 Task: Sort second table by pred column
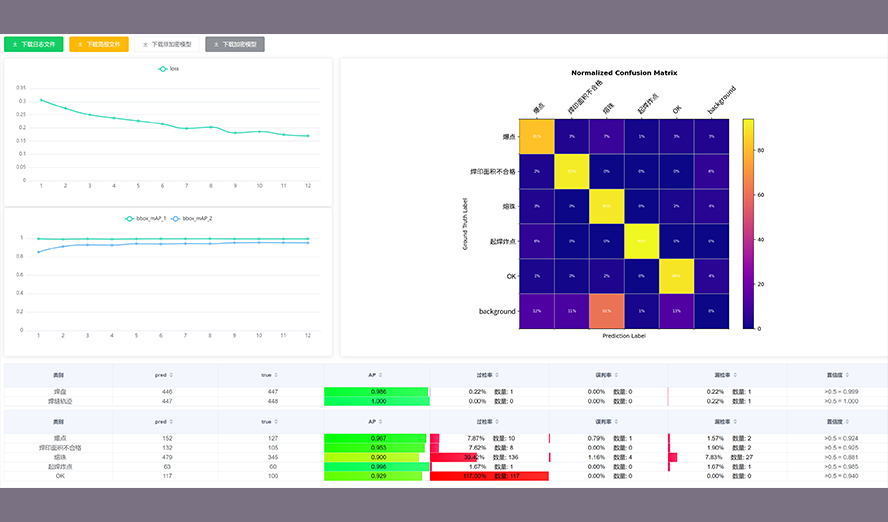pyautogui.click(x=172, y=422)
